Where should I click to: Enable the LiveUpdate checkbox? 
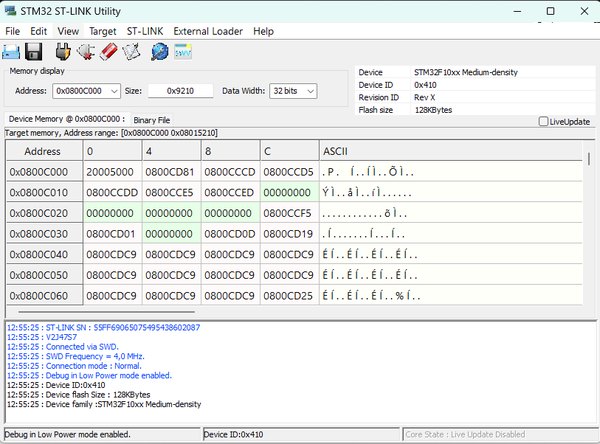point(543,122)
